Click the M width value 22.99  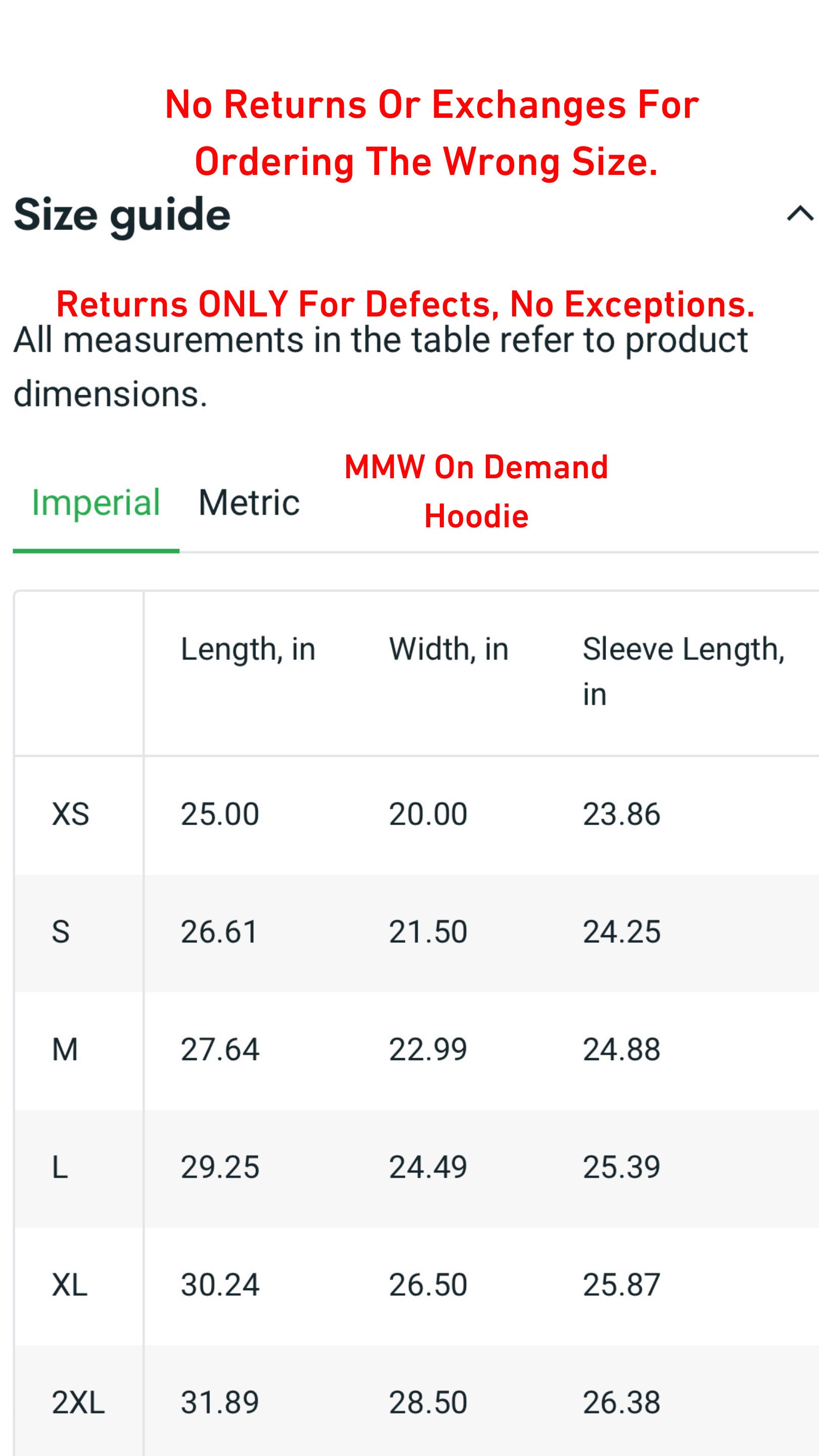click(428, 1050)
